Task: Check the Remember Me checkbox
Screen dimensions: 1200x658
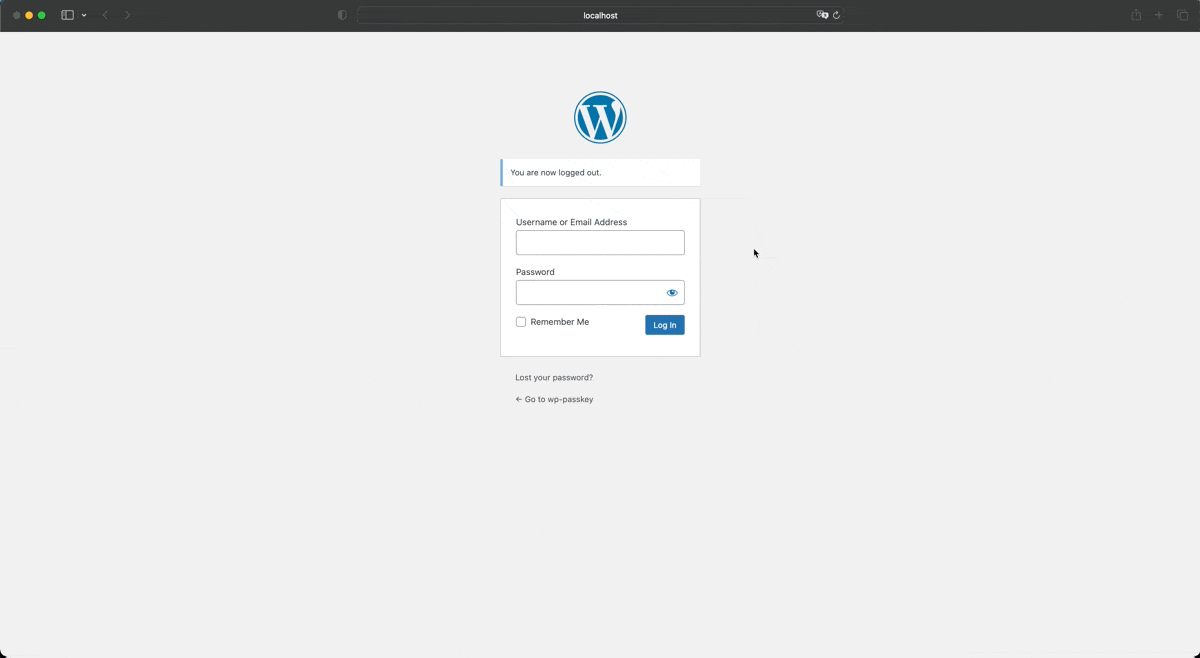Action: (521, 322)
